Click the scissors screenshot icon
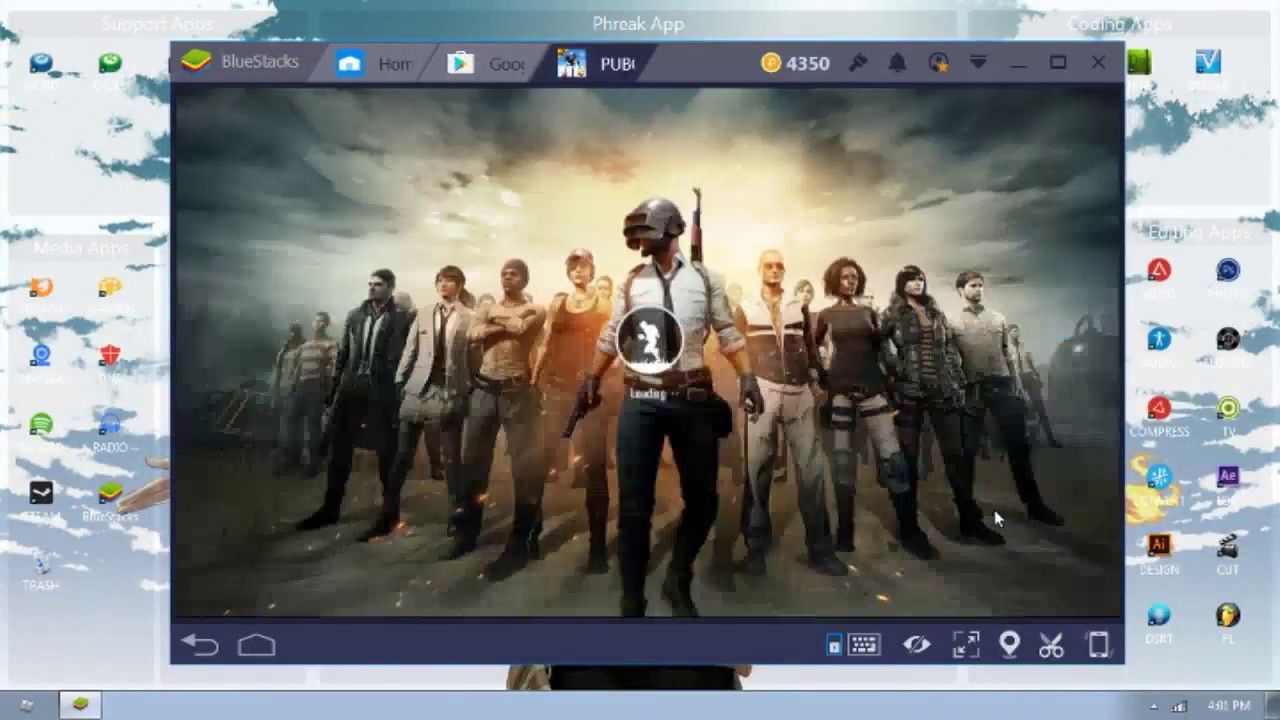This screenshot has width=1280, height=720. pyautogui.click(x=1051, y=645)
